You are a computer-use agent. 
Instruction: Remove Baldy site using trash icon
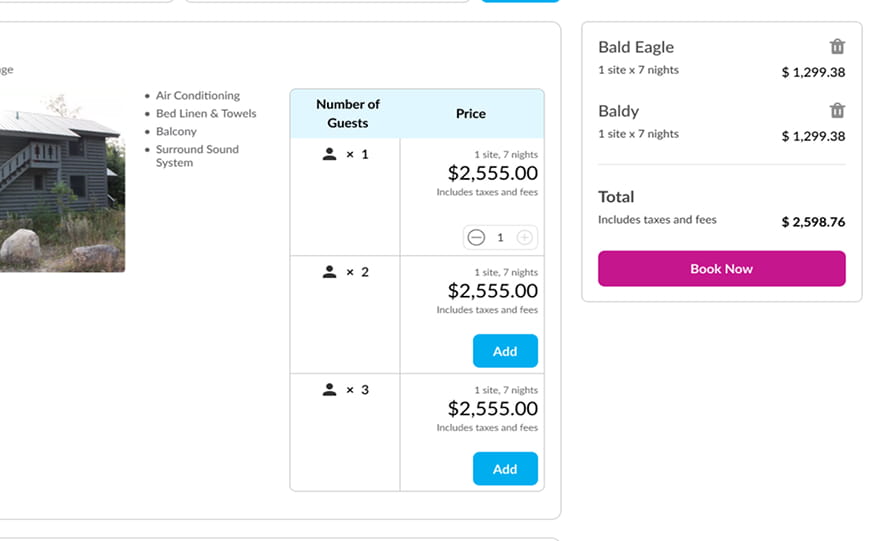coord(837,111)
